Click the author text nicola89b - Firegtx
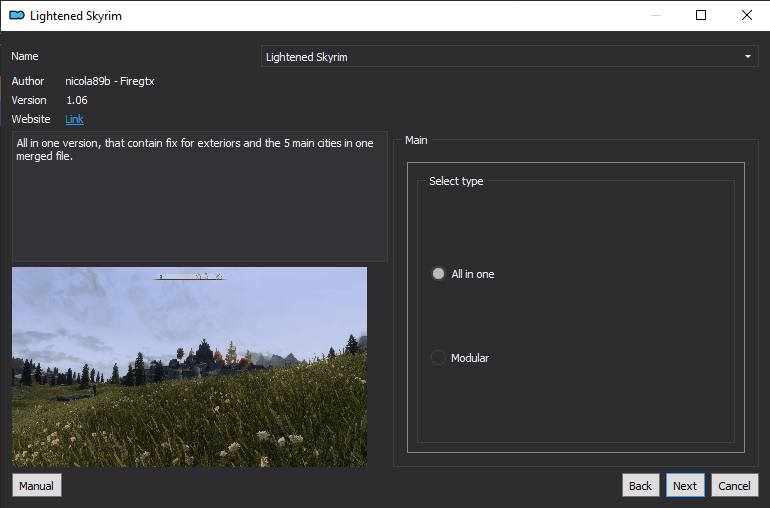The width and height of the screenshot is (770, 508). (x=110, y=81)
